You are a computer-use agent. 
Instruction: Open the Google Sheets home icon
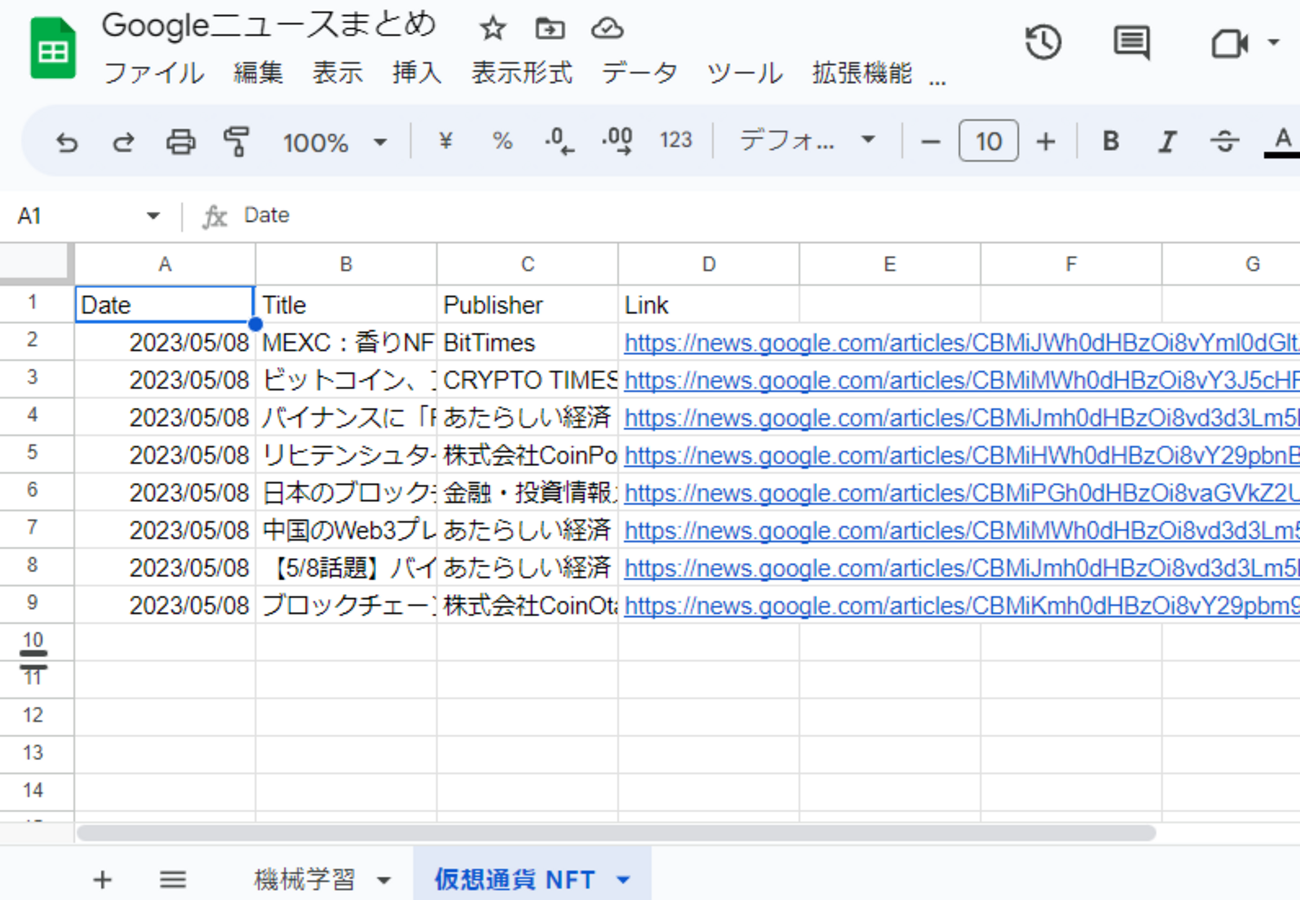pyautogui.click(x=53, y=48)
